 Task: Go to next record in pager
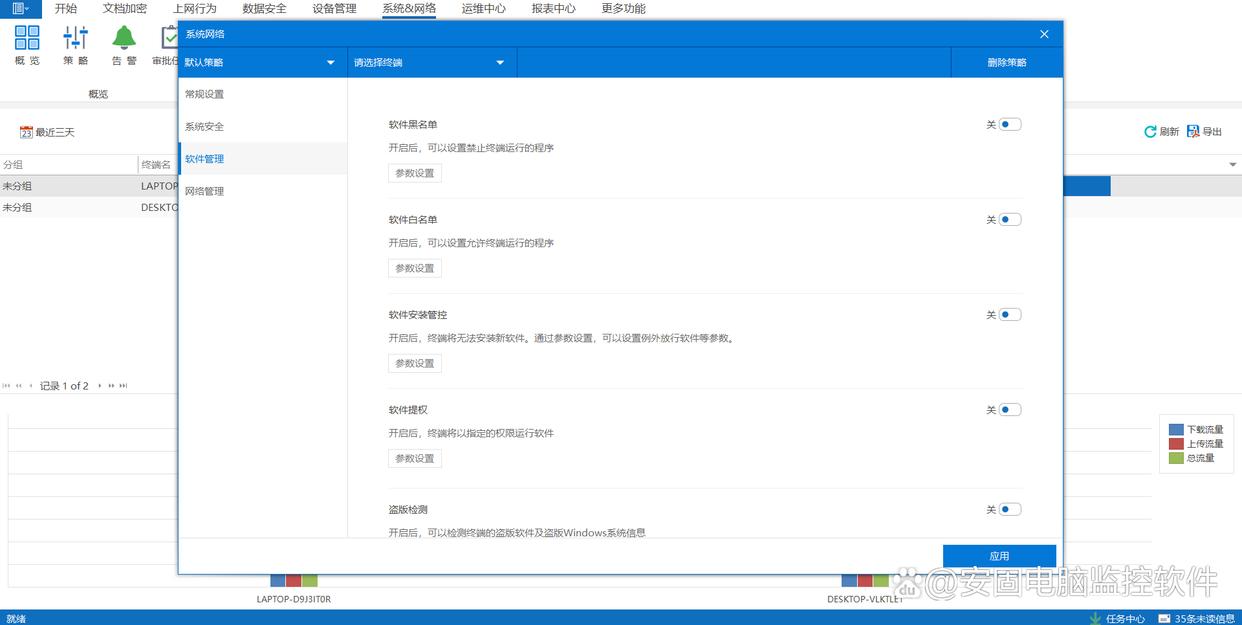(x=99, y=386)
